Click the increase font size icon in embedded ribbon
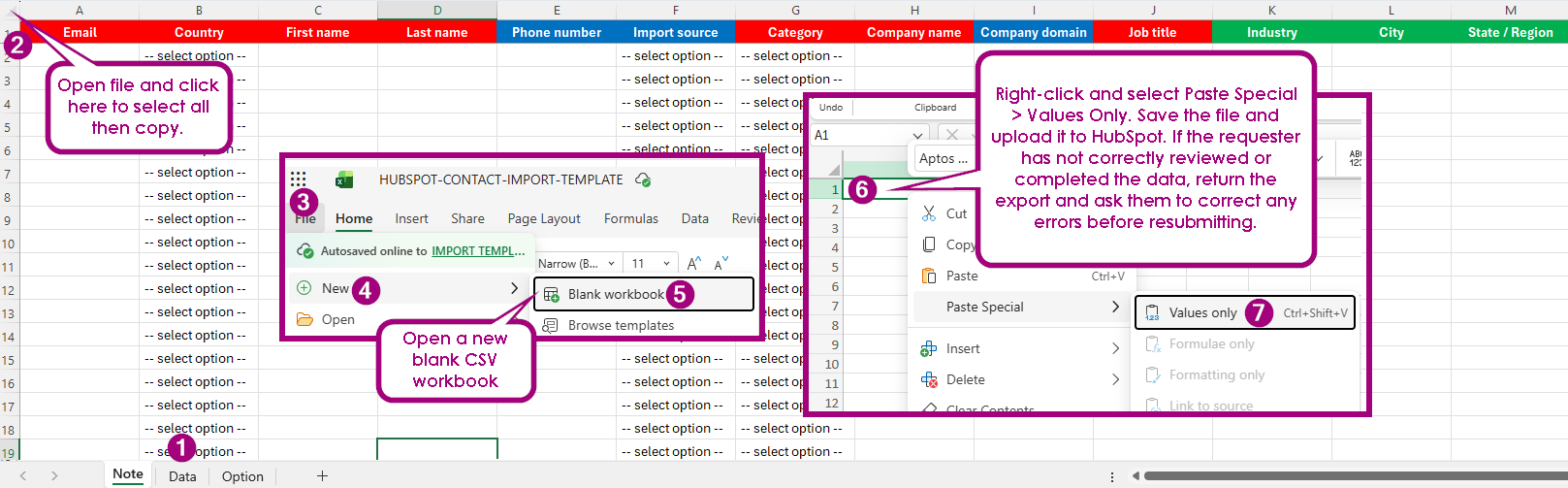This screenshot has height=488, width=1568. pyautogui.click(x=693, y=263)
